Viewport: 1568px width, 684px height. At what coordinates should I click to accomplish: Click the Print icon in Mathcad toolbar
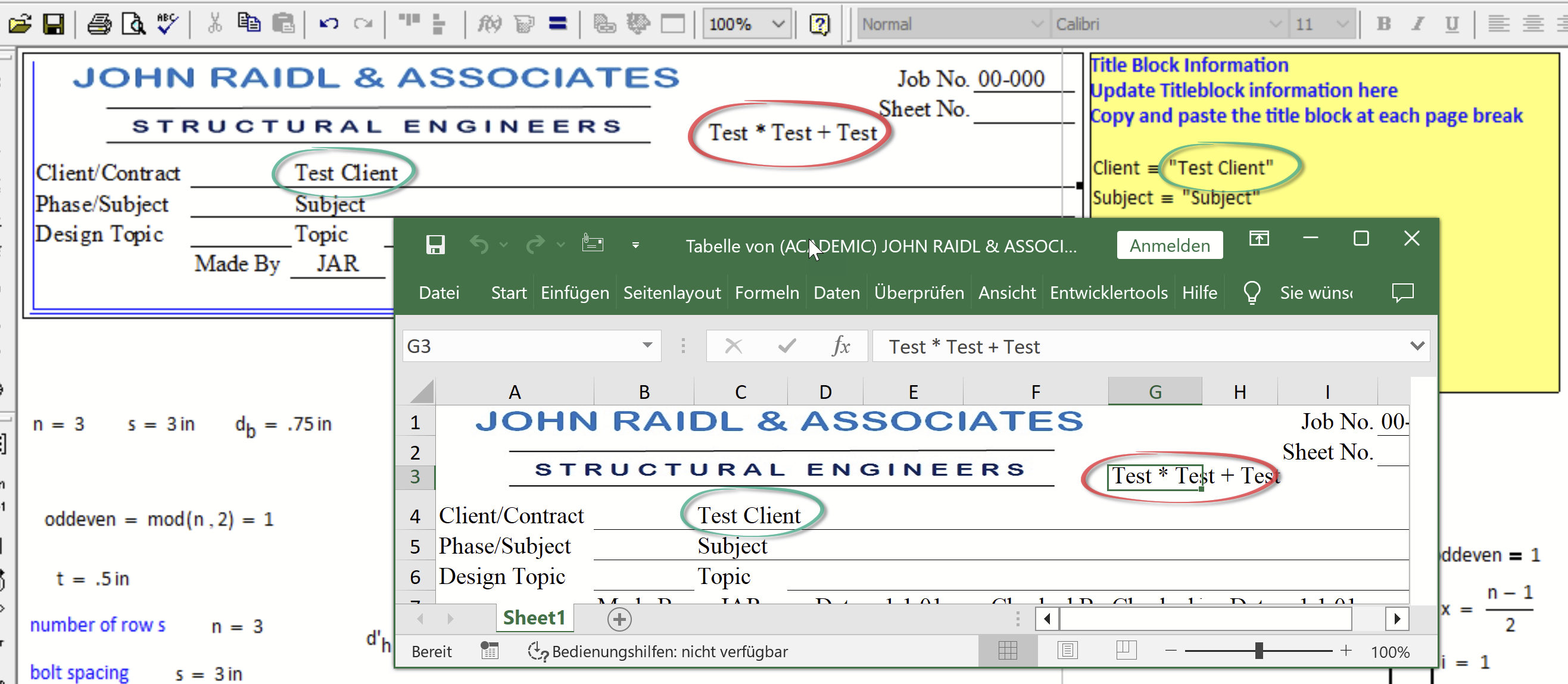pyautogui.click(x=99, y=24)
